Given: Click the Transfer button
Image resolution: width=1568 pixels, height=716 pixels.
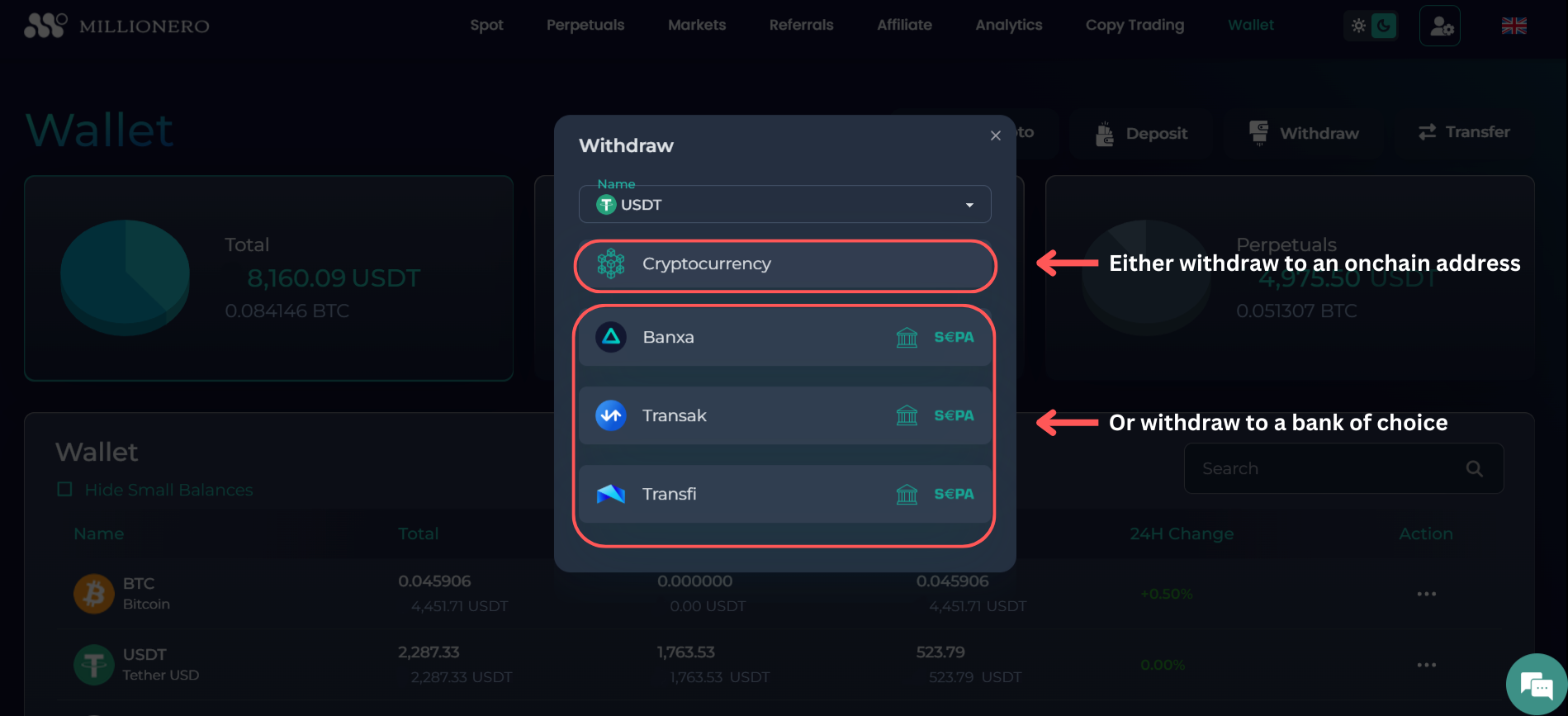Looking at the screenshot, I should (1464, 132).
